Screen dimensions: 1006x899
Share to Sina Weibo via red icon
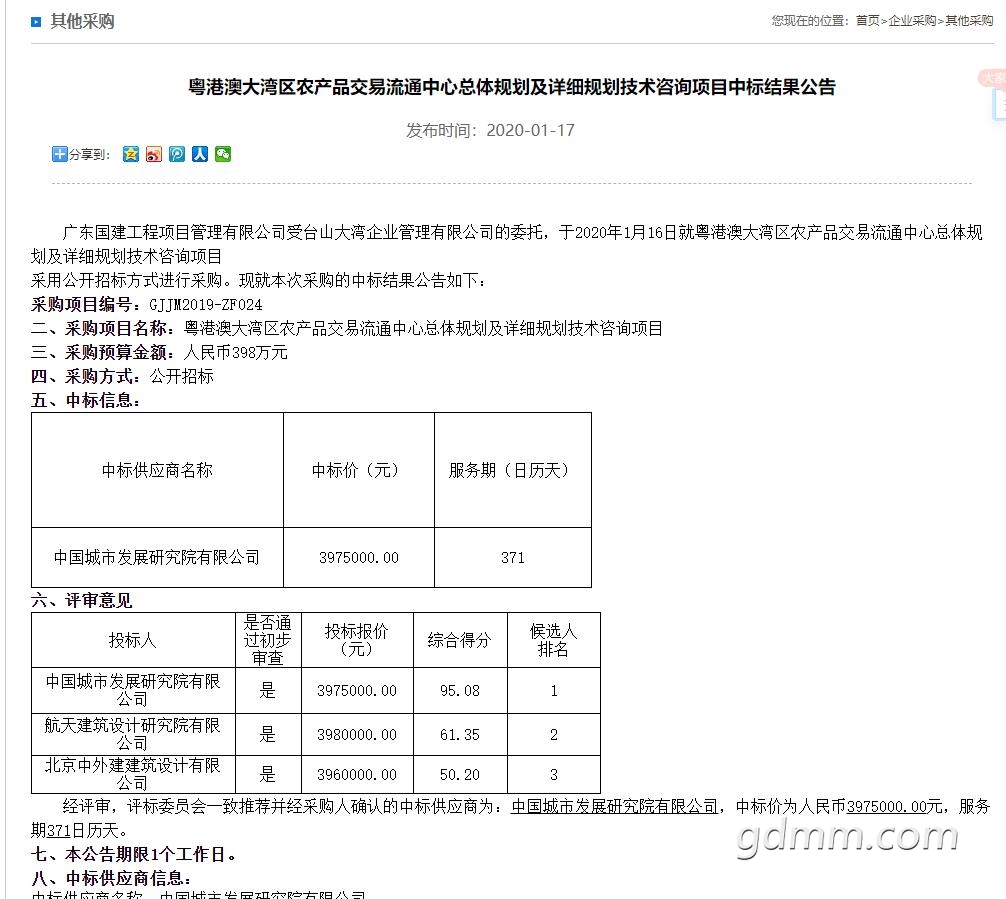pyautogui.click(x=154, y=154)
